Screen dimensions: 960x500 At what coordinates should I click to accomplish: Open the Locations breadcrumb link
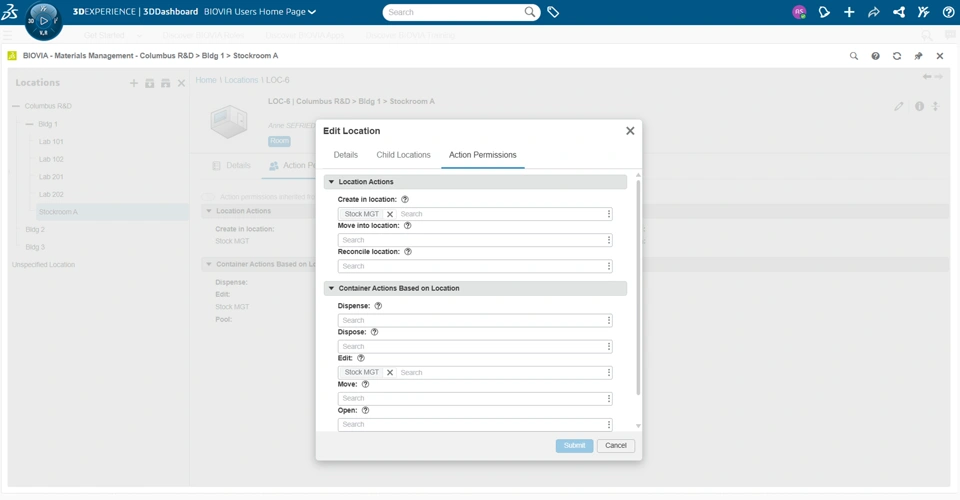pos(241,80)
